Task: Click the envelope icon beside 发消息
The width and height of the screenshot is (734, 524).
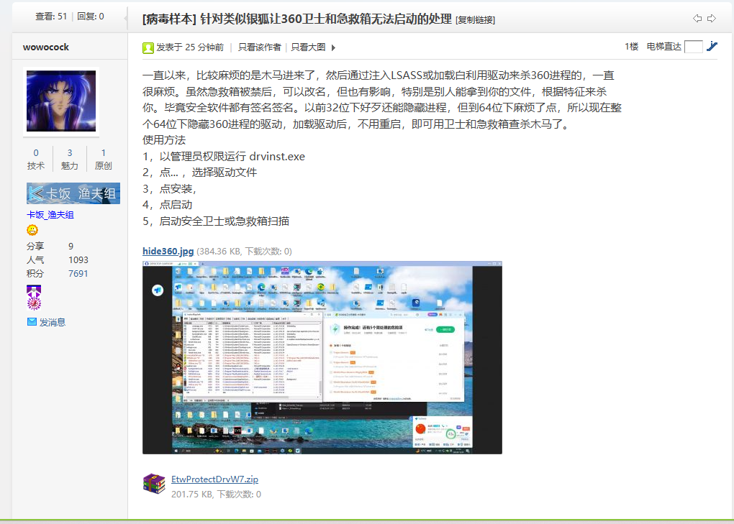Action: pos(32,322)
